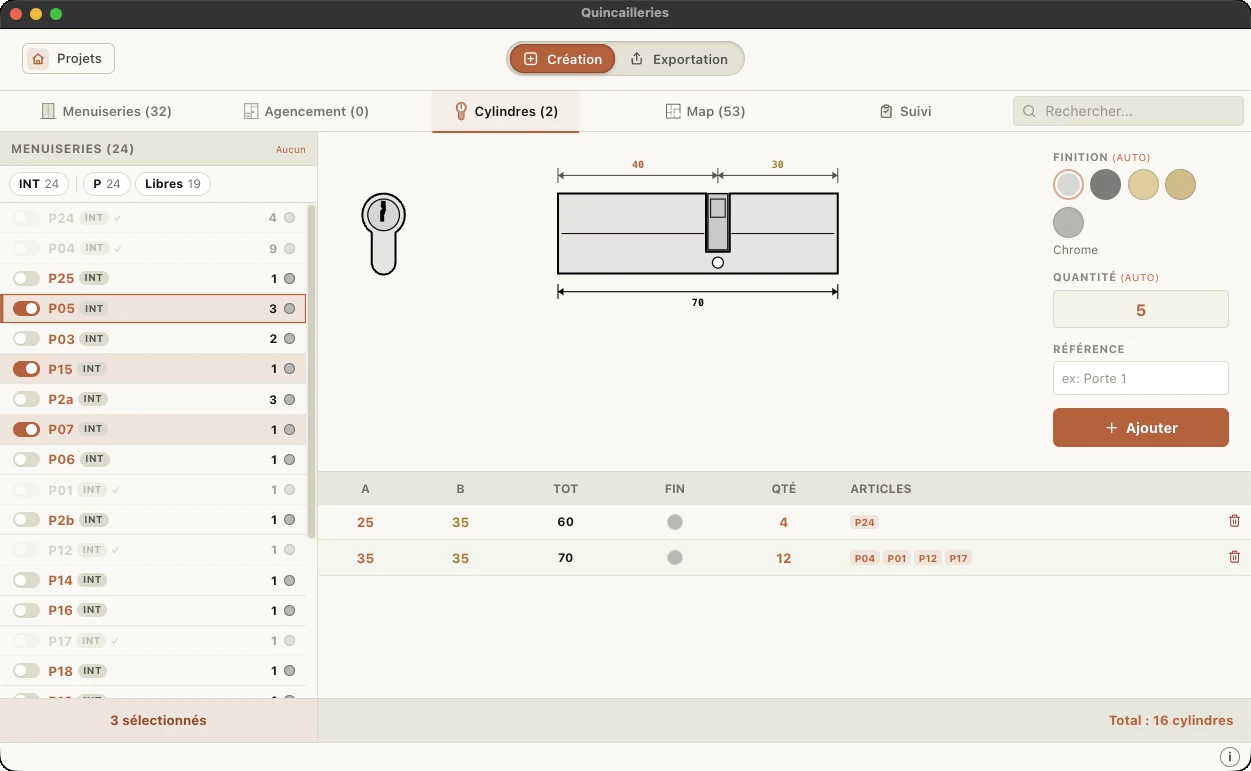Click quantity 12 in the table
The image size is (1251, 771).
tap(783, 558)
